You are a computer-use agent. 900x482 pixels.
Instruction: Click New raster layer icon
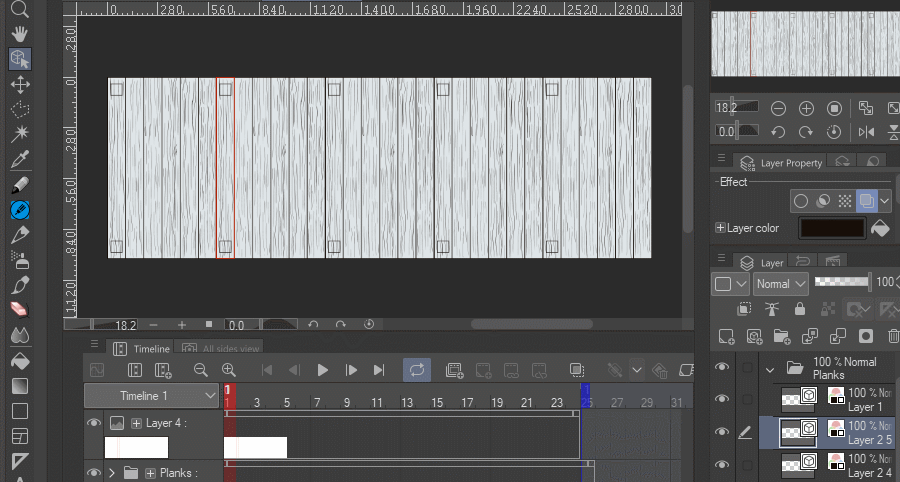point(726,336)
